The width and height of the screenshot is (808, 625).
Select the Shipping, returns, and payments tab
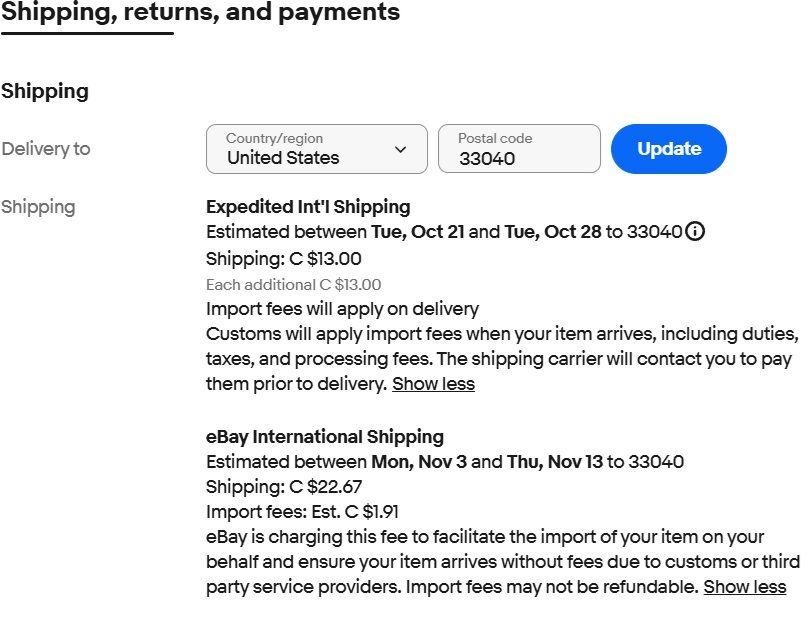pos(200,13)
